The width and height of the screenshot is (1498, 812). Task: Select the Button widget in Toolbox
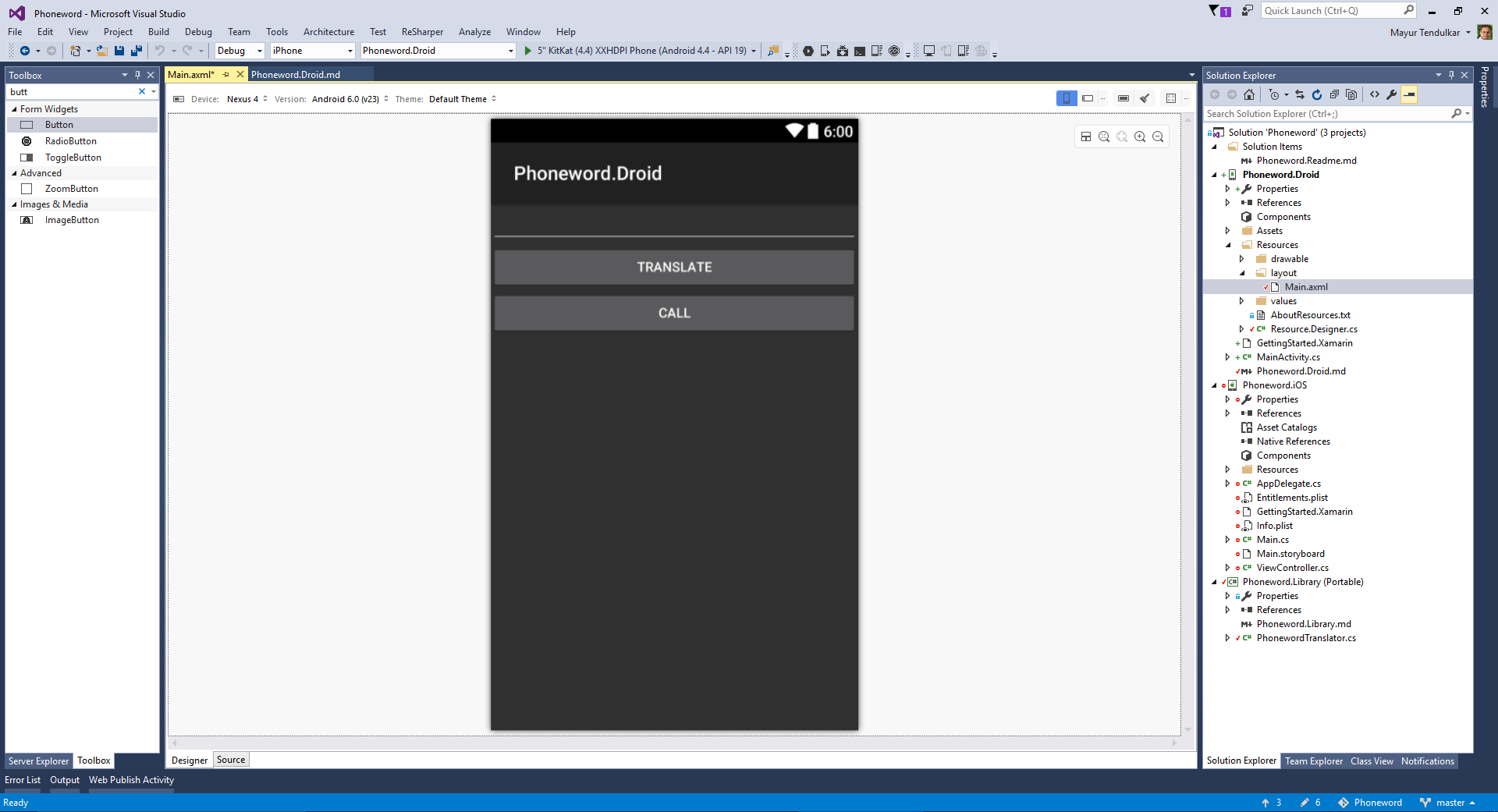click(x=82, y=125)
